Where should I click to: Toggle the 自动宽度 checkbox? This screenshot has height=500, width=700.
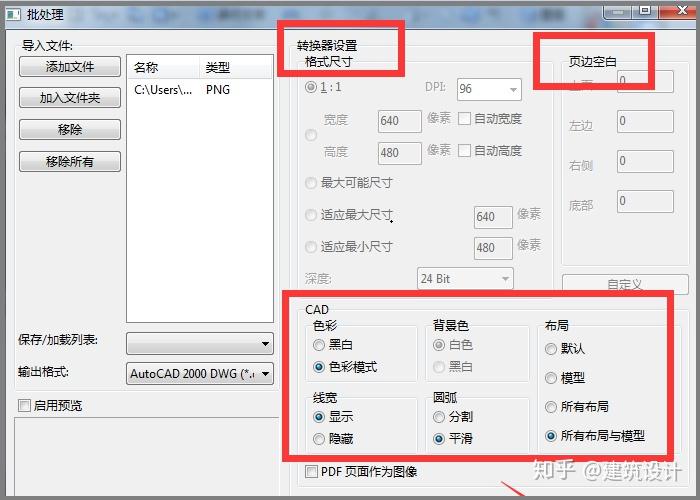pyautogui.click(x=464, y=119)
